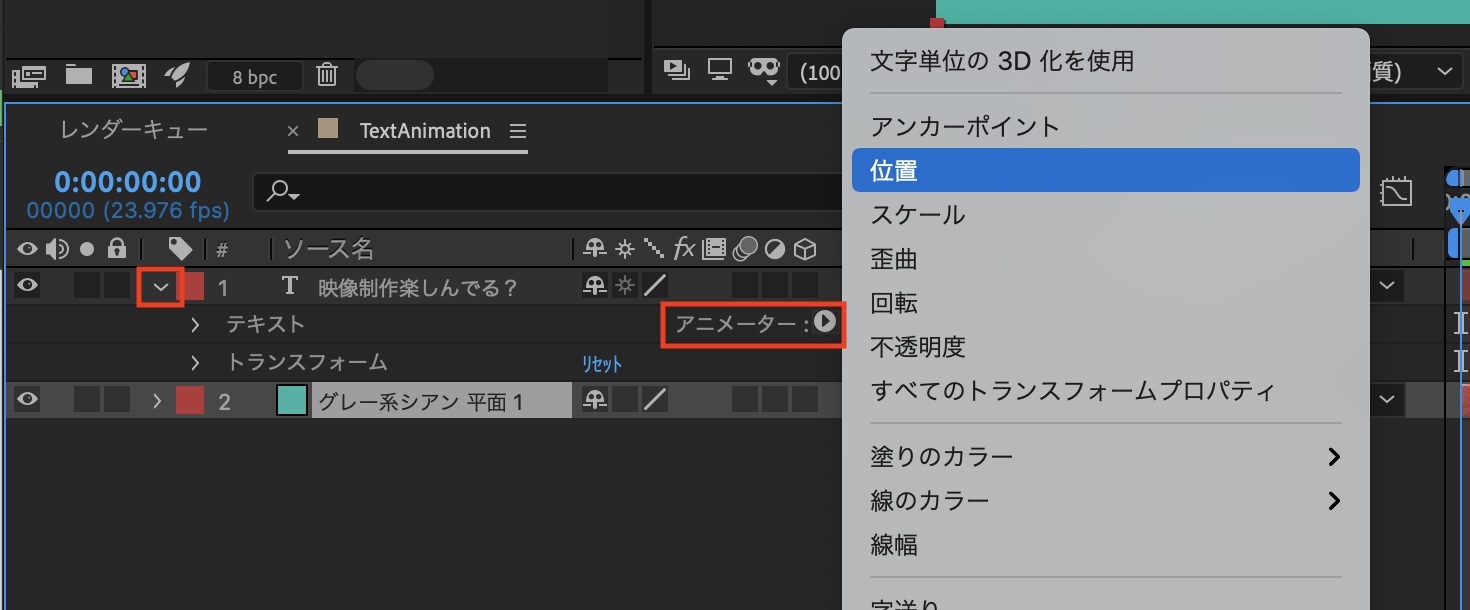Open the アニメーター menu arrow button
Screen dimensions: 1470x610
[x=824, y=322]
